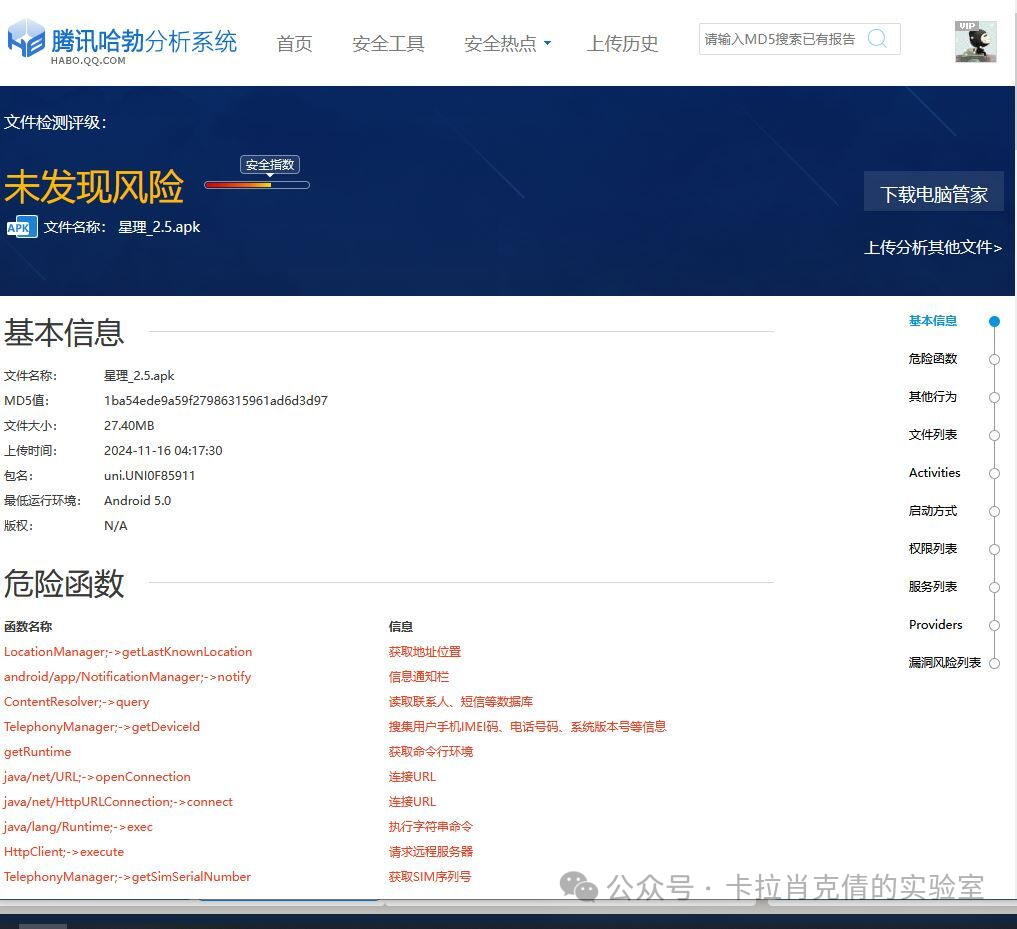Click the Tencent Habo logo icon
The width and height of the screenshot is (1017, 929).
26,40
